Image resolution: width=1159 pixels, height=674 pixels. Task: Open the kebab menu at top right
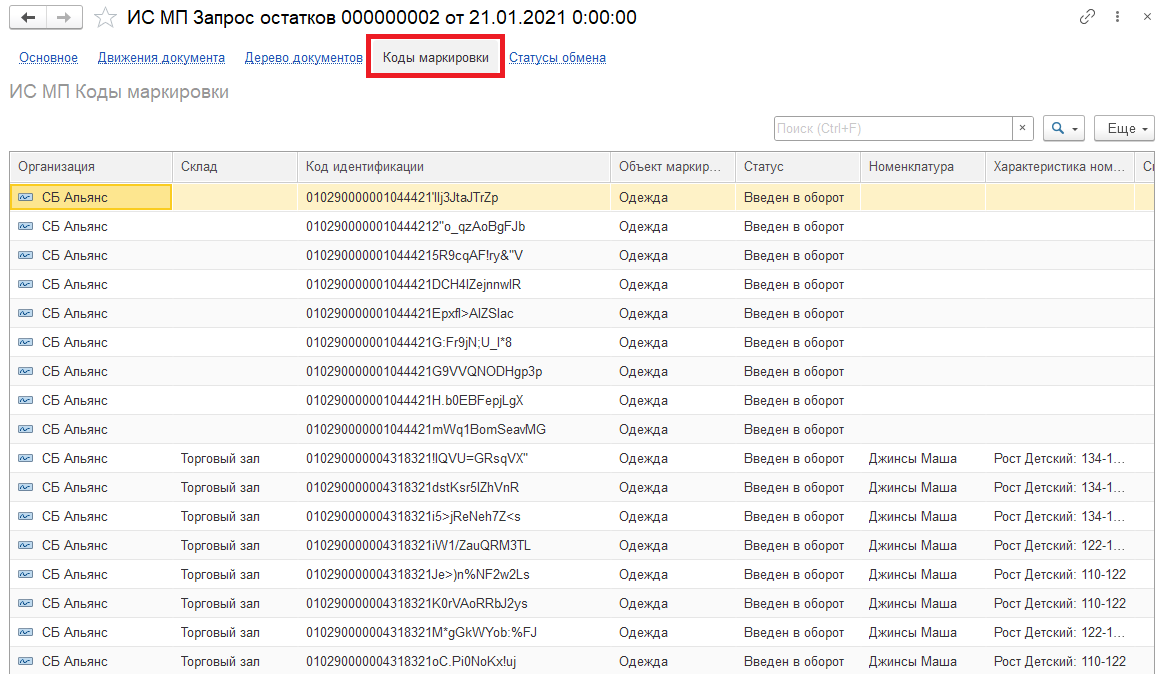1114,18
